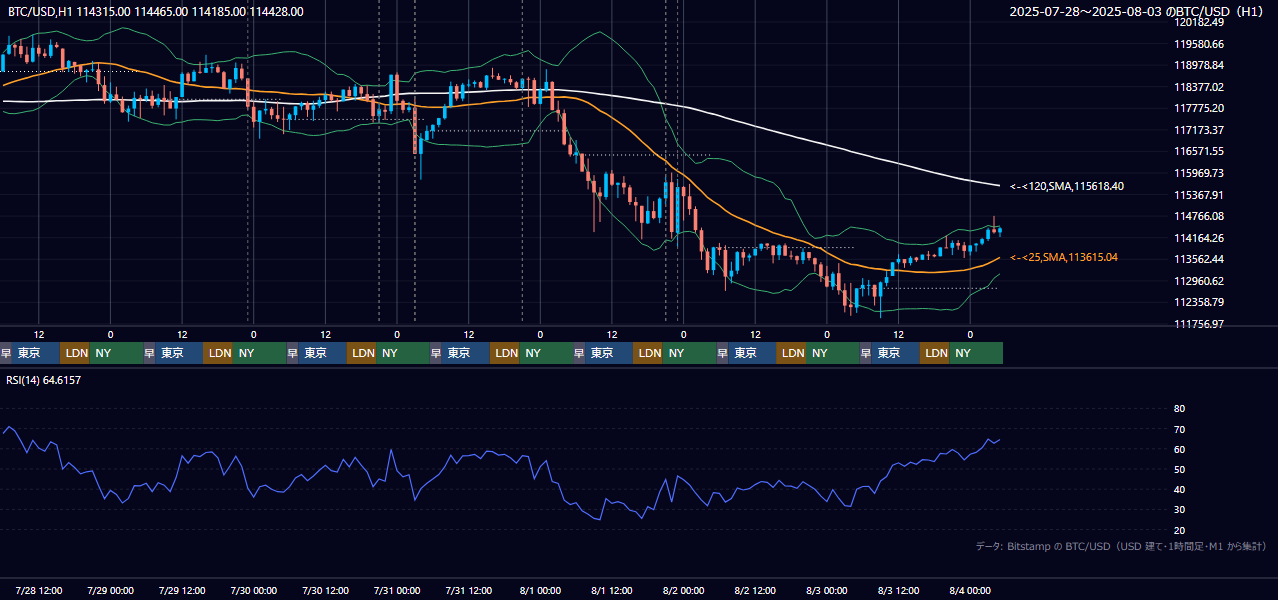Select the 114766.08 price axis value
Screen dimensions: 1278x600
point(1199,216)
